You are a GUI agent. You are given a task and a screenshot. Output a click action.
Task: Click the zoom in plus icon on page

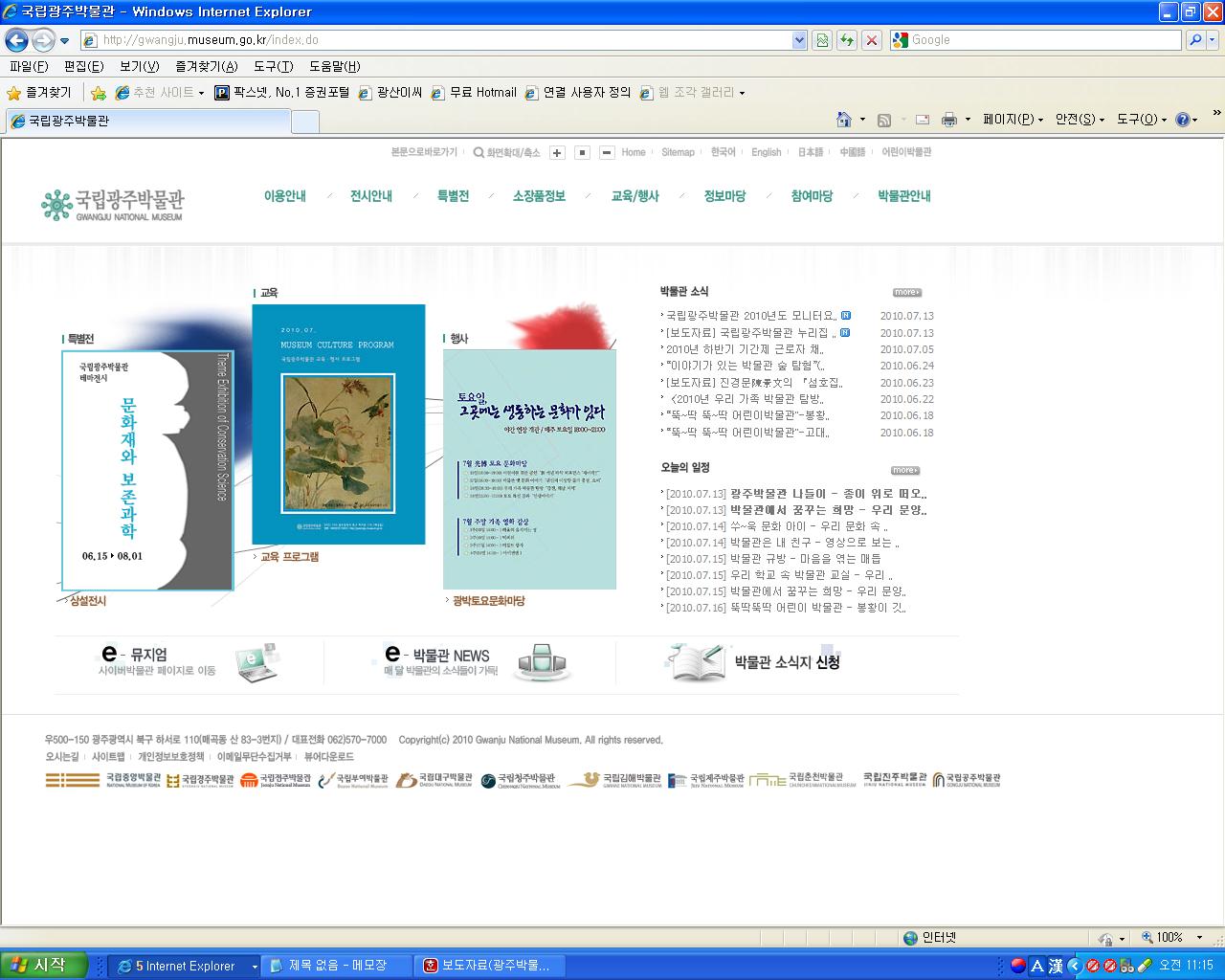coord(557,153)
